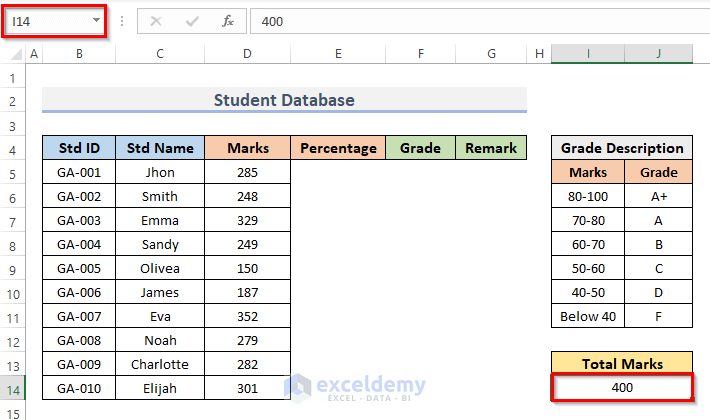
Task: Select column D header
Action: point(248,54)
